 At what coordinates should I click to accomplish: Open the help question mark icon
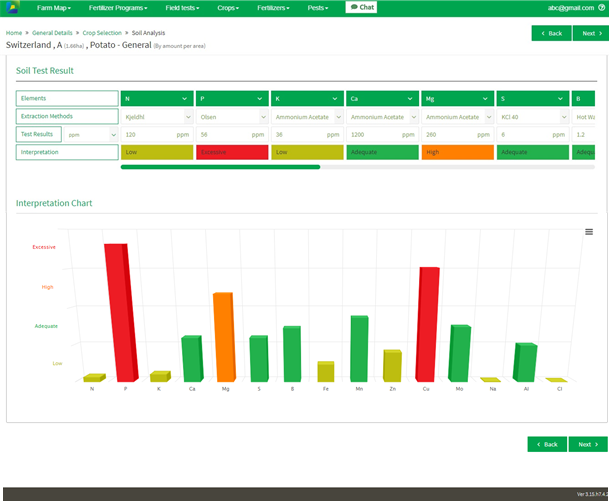[x=602, y=7]
